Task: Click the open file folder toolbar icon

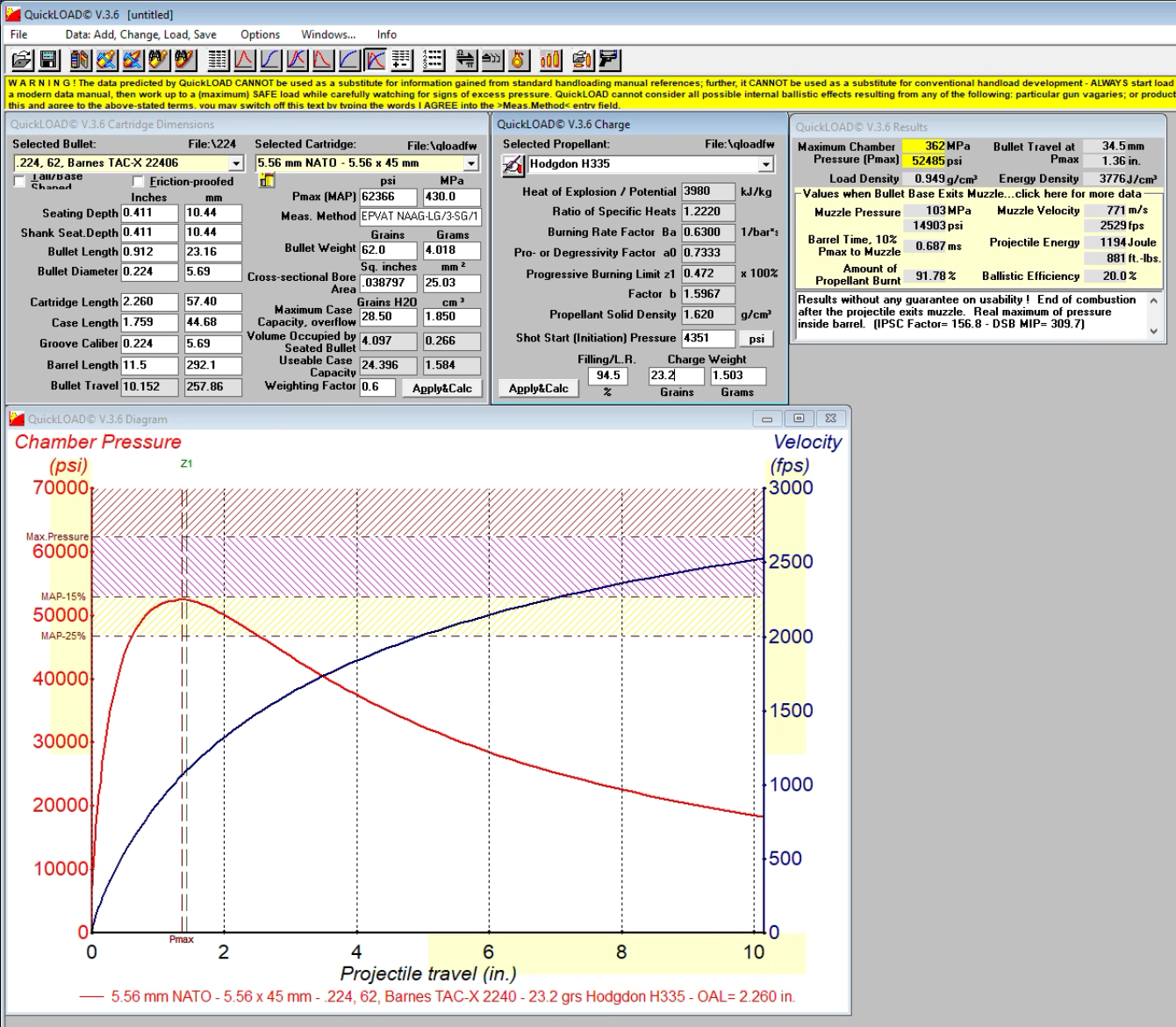Action: click(22, 60)
